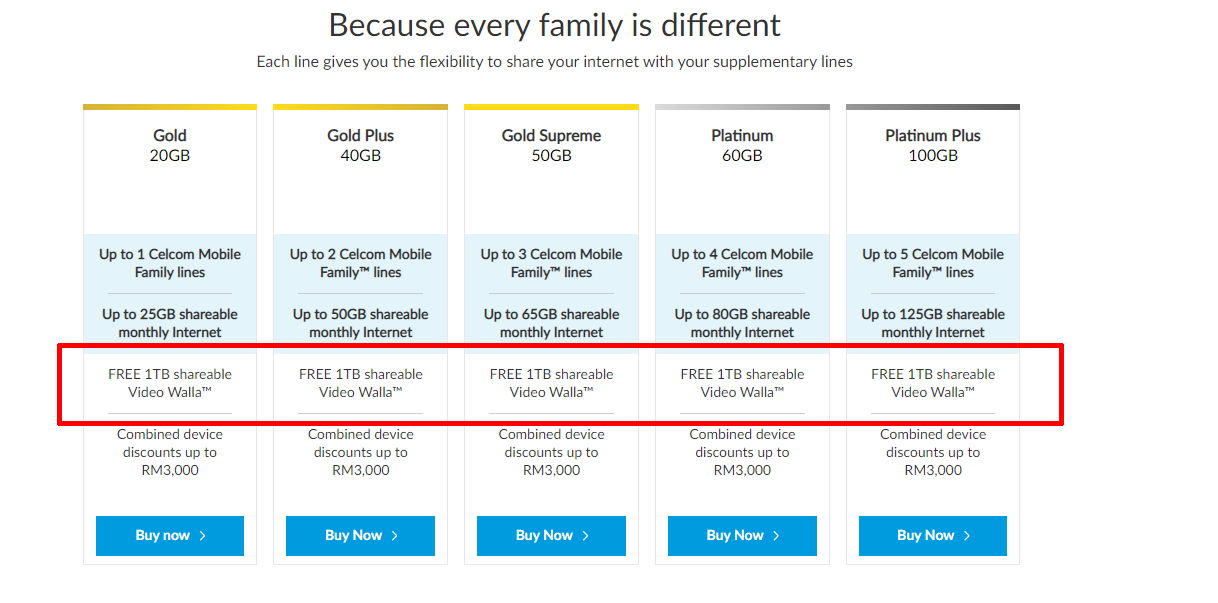Click the Platinum 60GB plan title
The image size is (1218, 603).
coord(742,145)
